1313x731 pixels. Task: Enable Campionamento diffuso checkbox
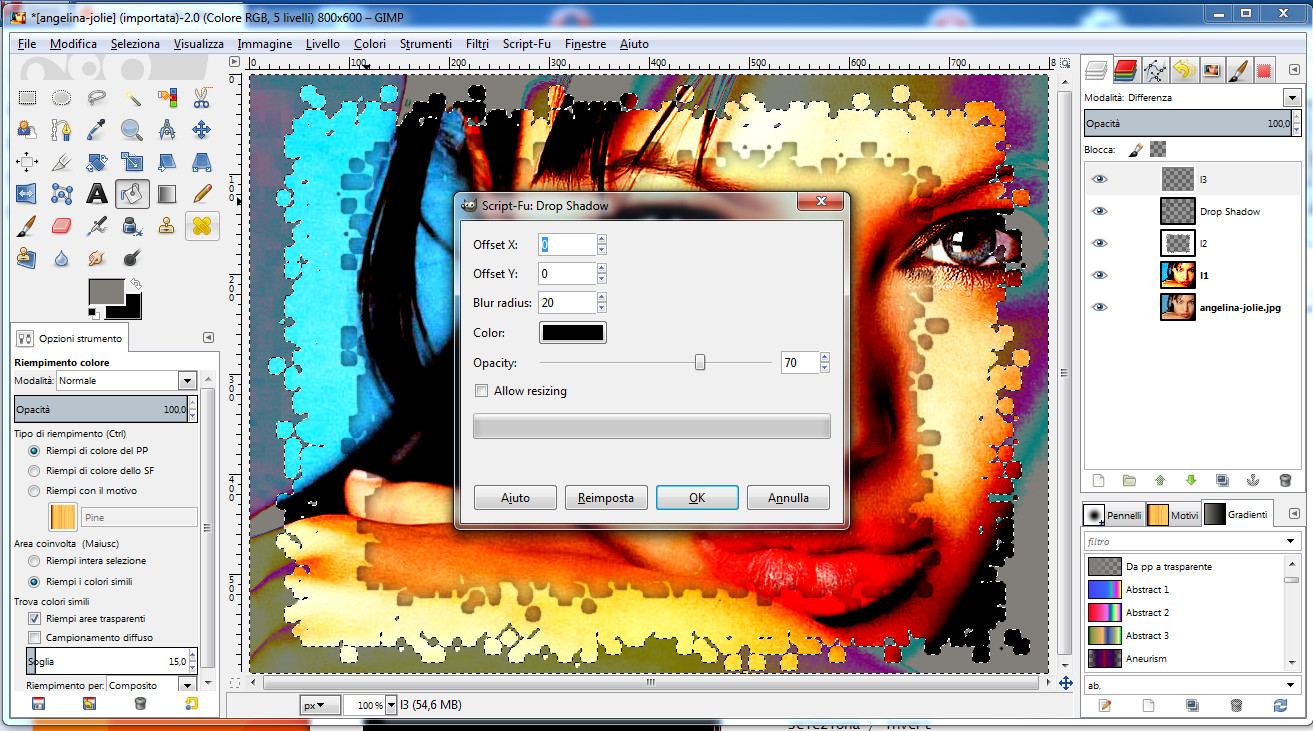pos(35,637)
